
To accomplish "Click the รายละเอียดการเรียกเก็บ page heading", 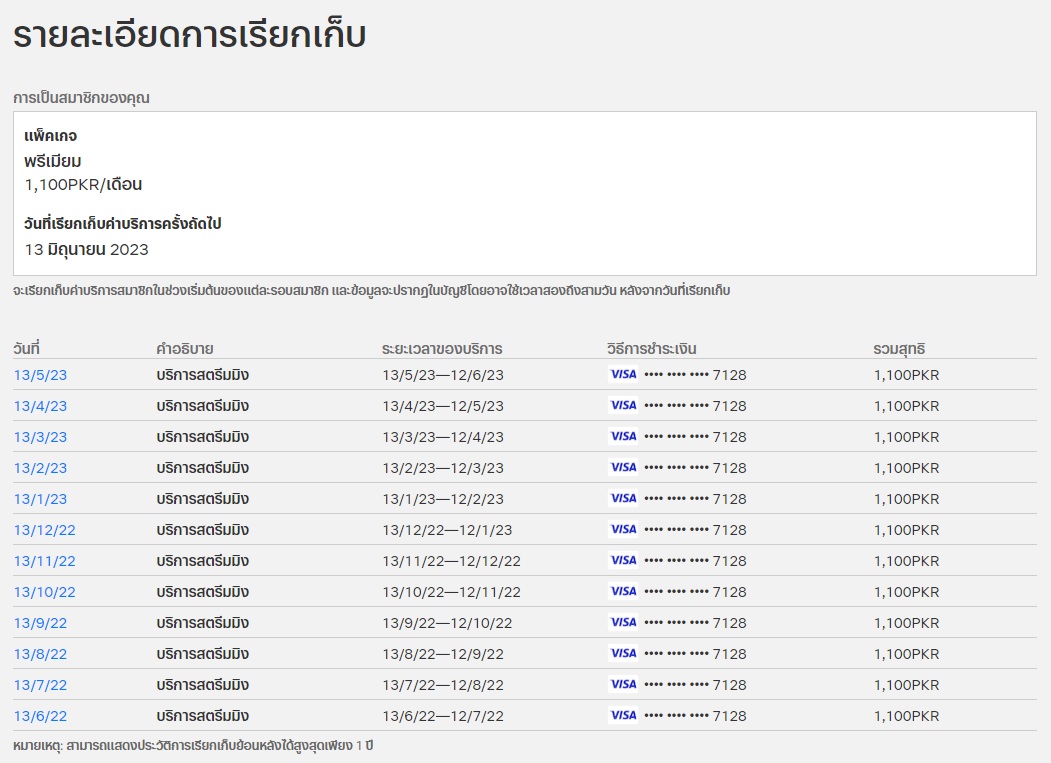I will (x=190, y=35).
